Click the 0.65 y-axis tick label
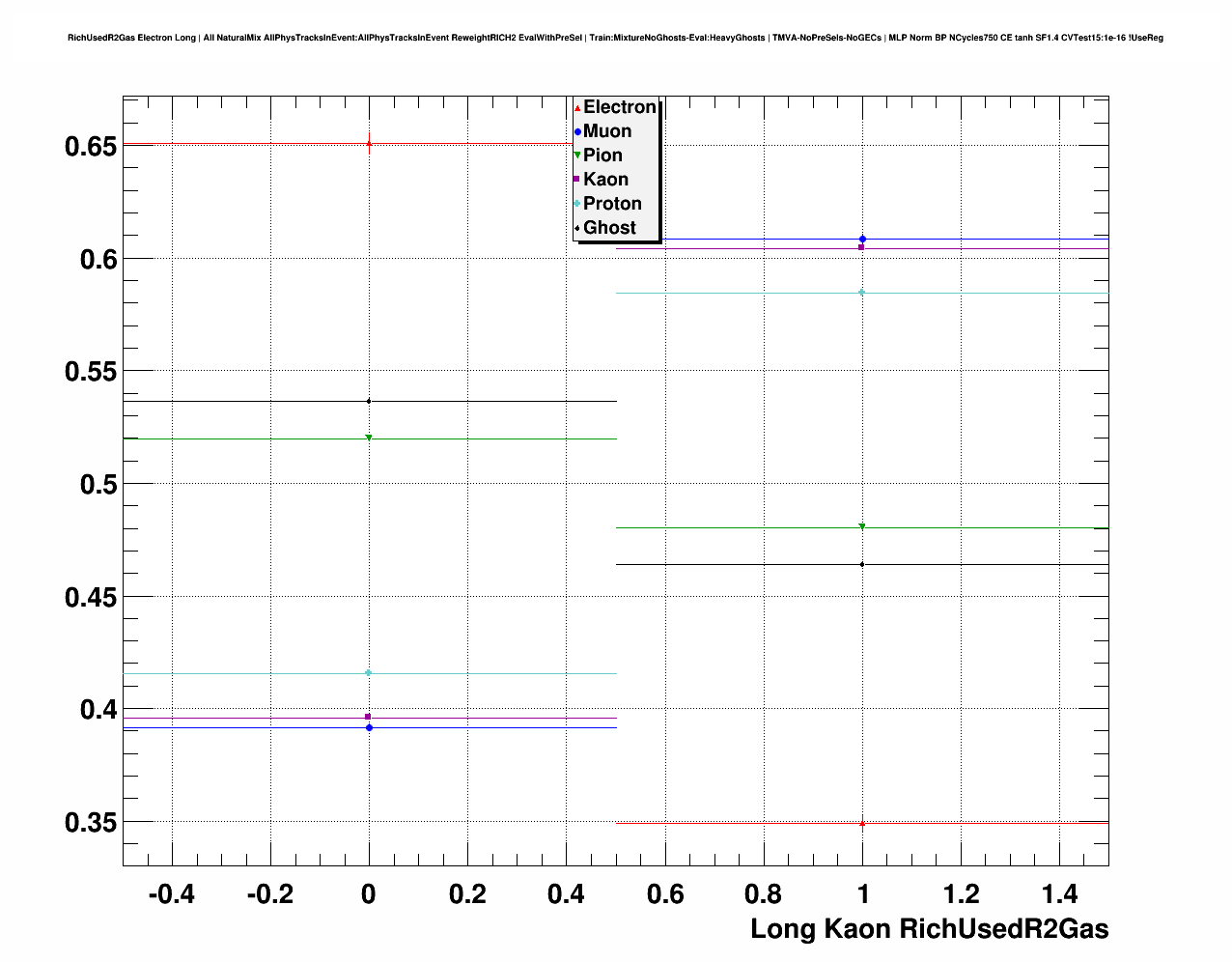 90,147
